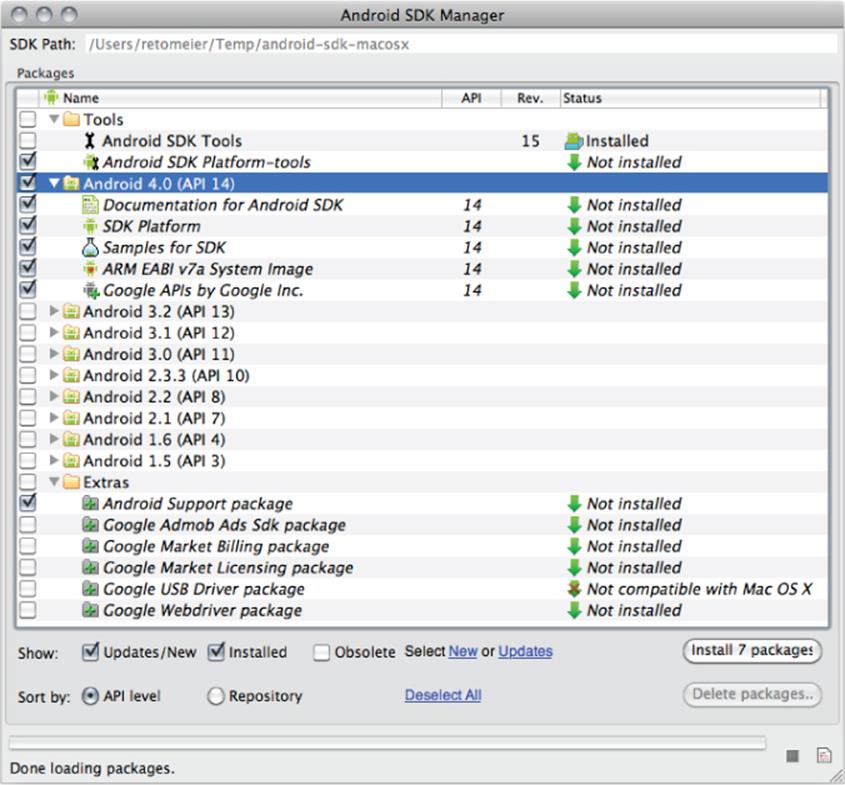Click the not-compatible icon for USB Driver
Screen dimensions: 845x785
coord(574,589)
